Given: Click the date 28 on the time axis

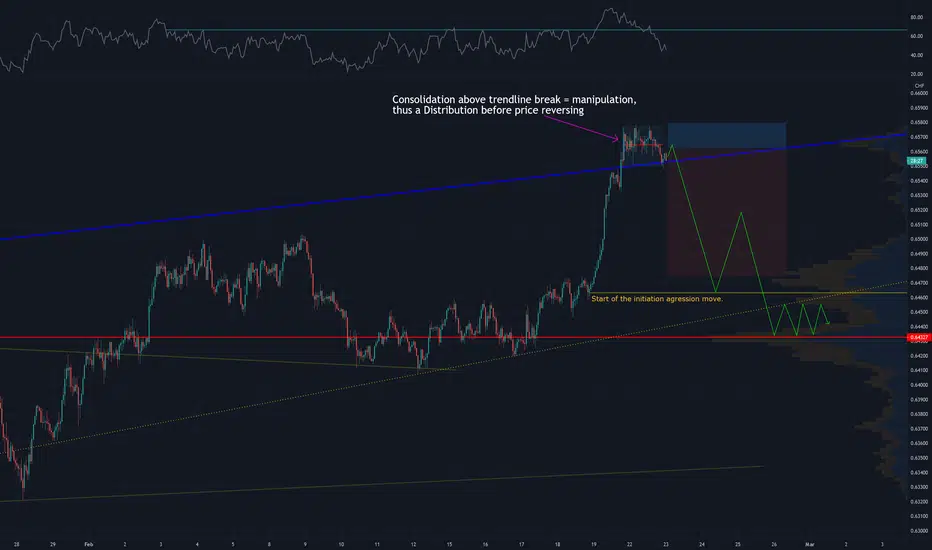Looking at the screenshot, I should pyautogui.click(x=17, y=544).
